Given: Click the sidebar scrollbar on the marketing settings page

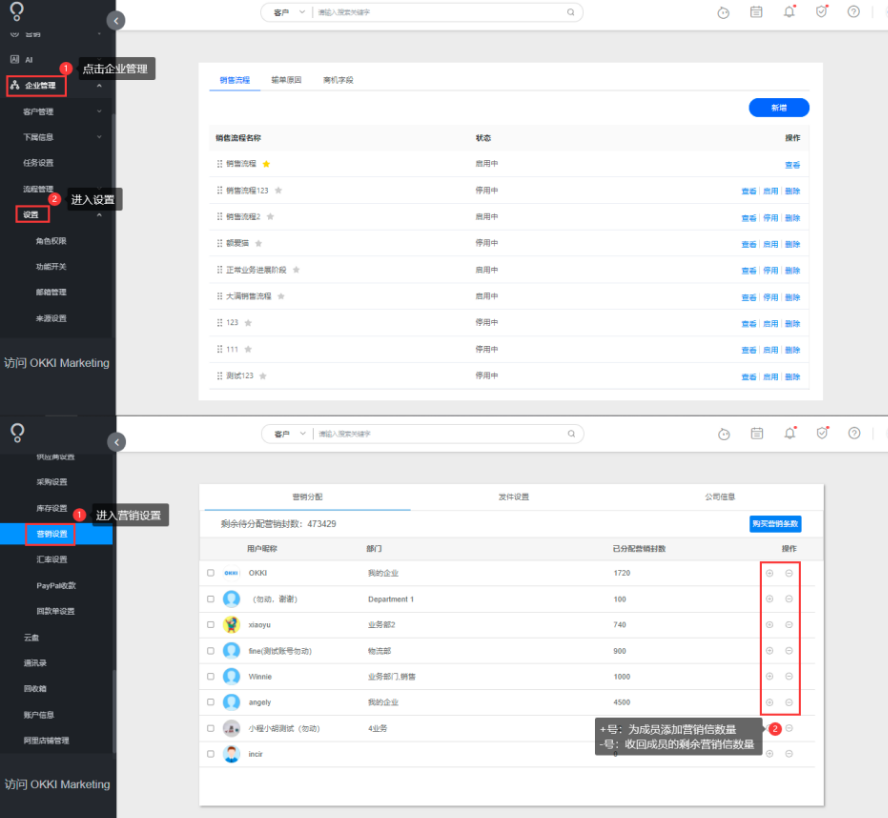Looking at the screenshot, I should coord(114,711).
